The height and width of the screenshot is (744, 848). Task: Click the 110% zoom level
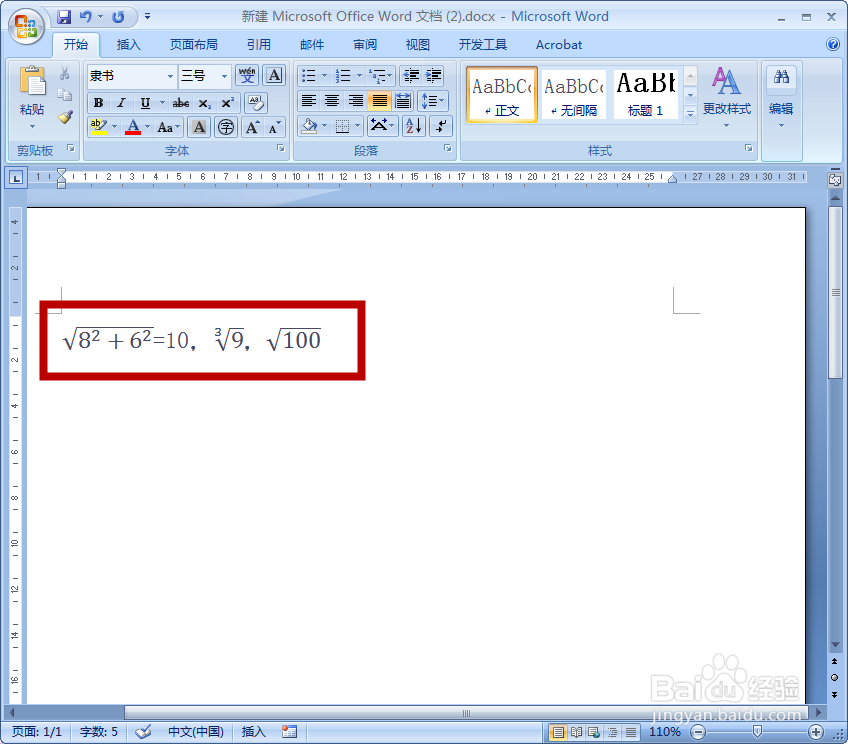click(665, 732)
